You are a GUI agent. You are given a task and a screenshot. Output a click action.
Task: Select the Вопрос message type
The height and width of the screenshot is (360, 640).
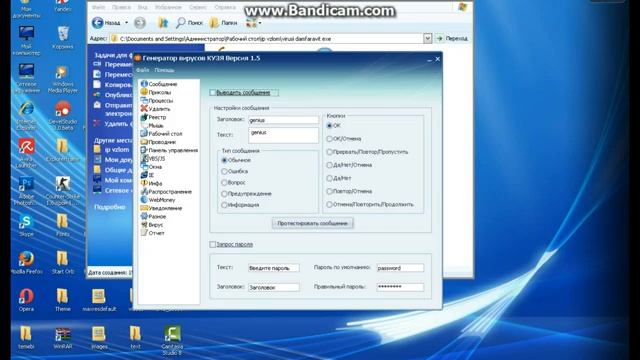click(224, 182)
